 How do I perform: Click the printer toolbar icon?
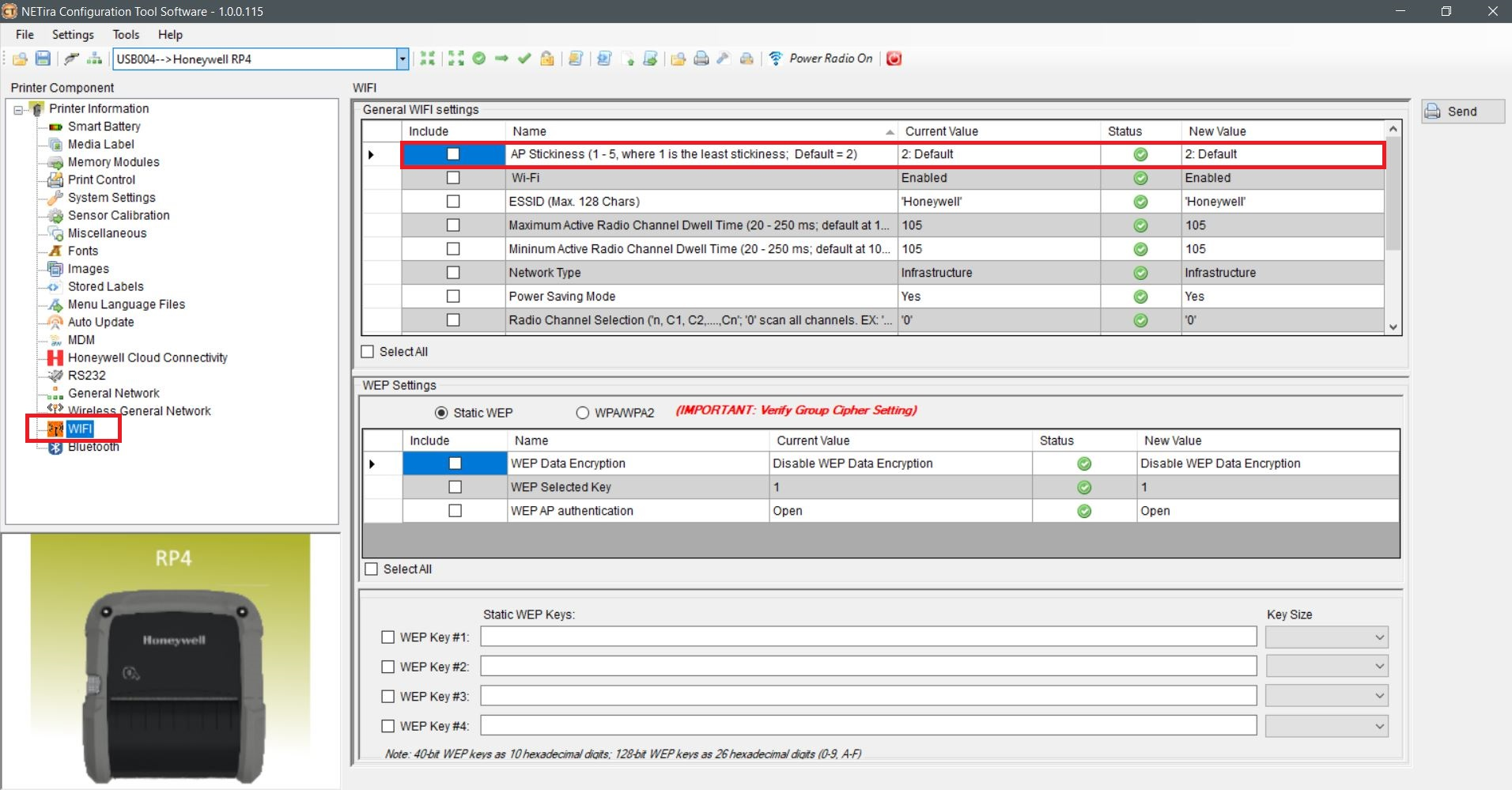click(x=701, y=59)
